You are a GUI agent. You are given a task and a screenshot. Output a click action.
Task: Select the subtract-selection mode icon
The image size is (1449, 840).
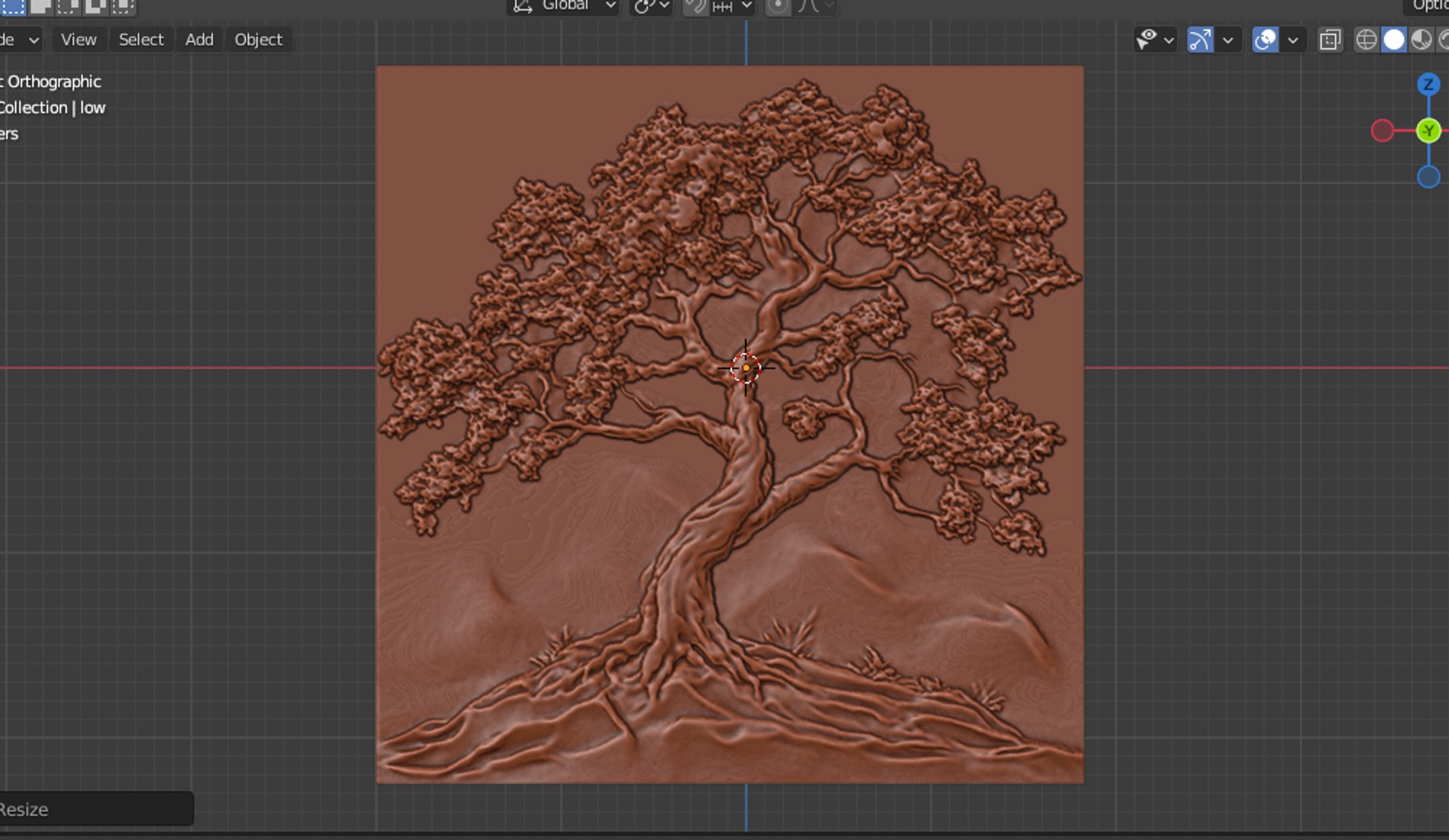(x=68, y=6)
